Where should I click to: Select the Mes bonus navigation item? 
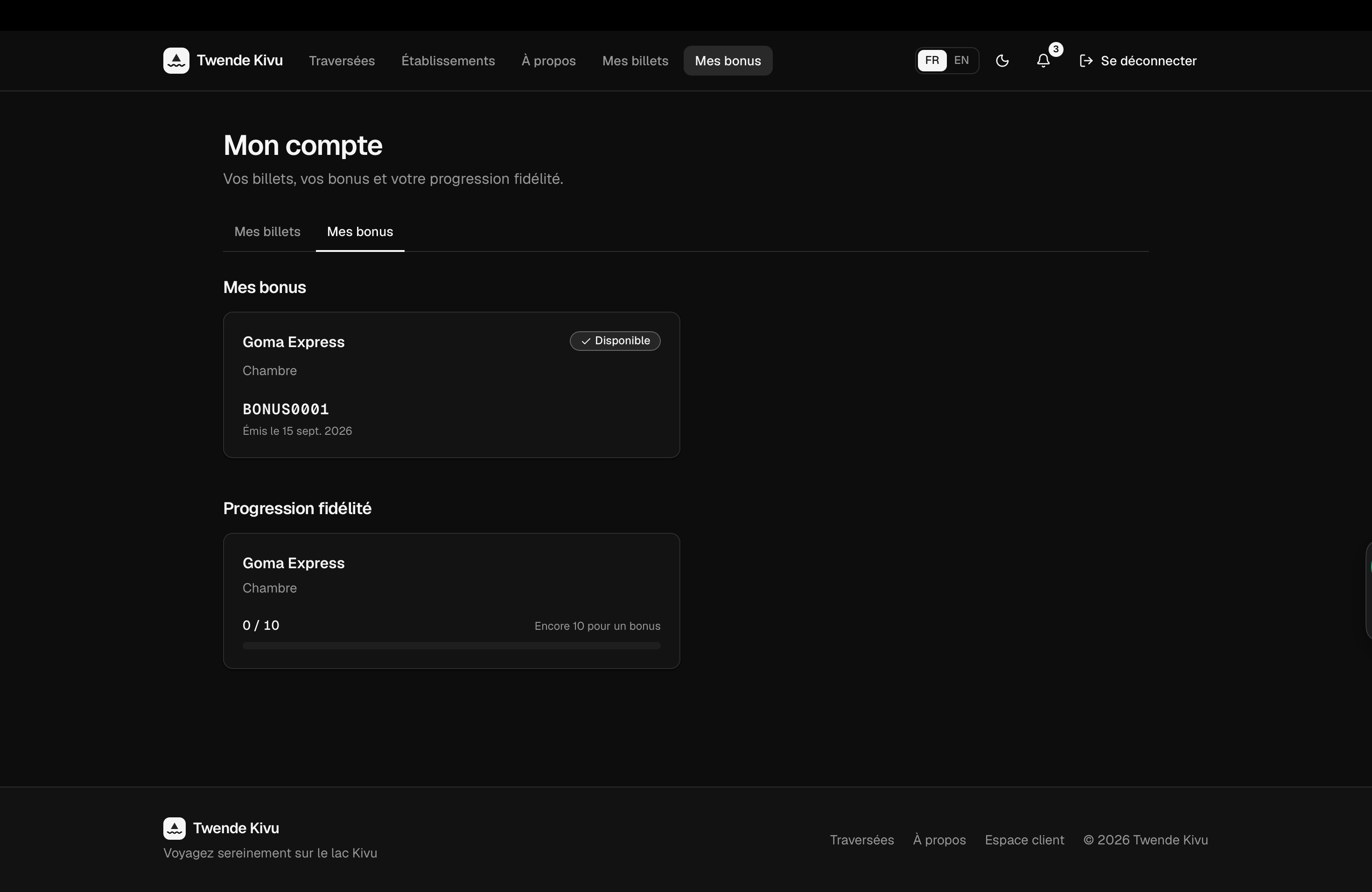click(728, 61)
